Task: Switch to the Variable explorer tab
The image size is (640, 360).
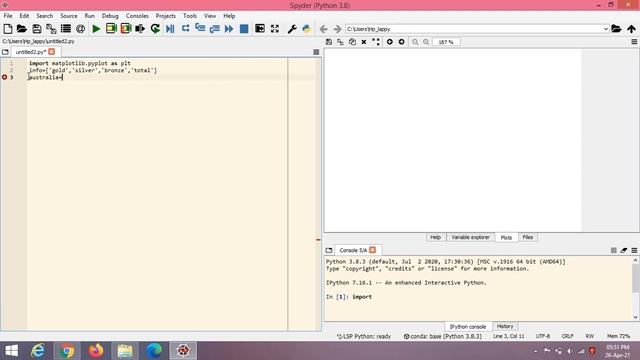Action: pos(470,237)
